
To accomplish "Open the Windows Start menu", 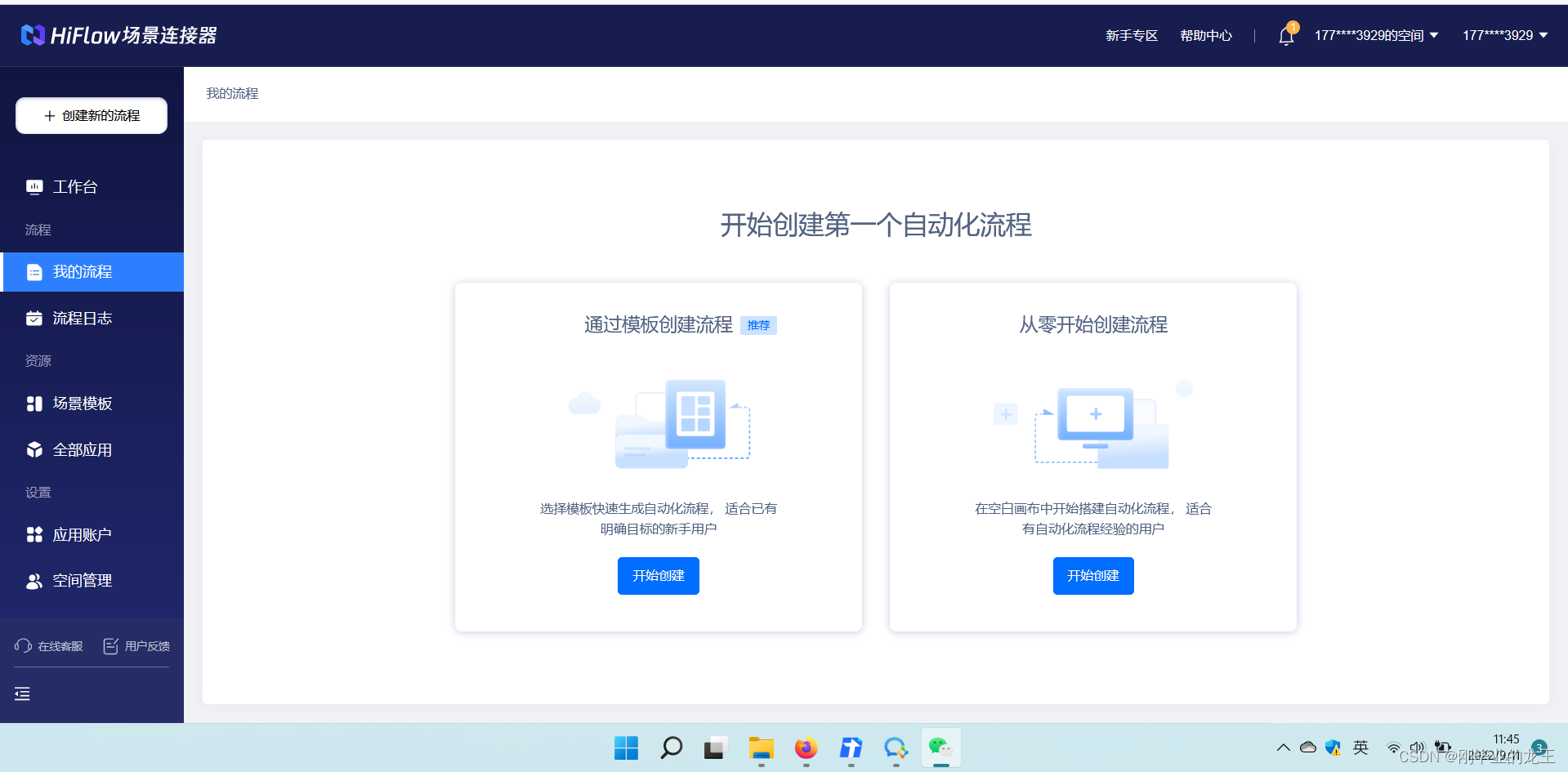I will [x=626, y=747].
